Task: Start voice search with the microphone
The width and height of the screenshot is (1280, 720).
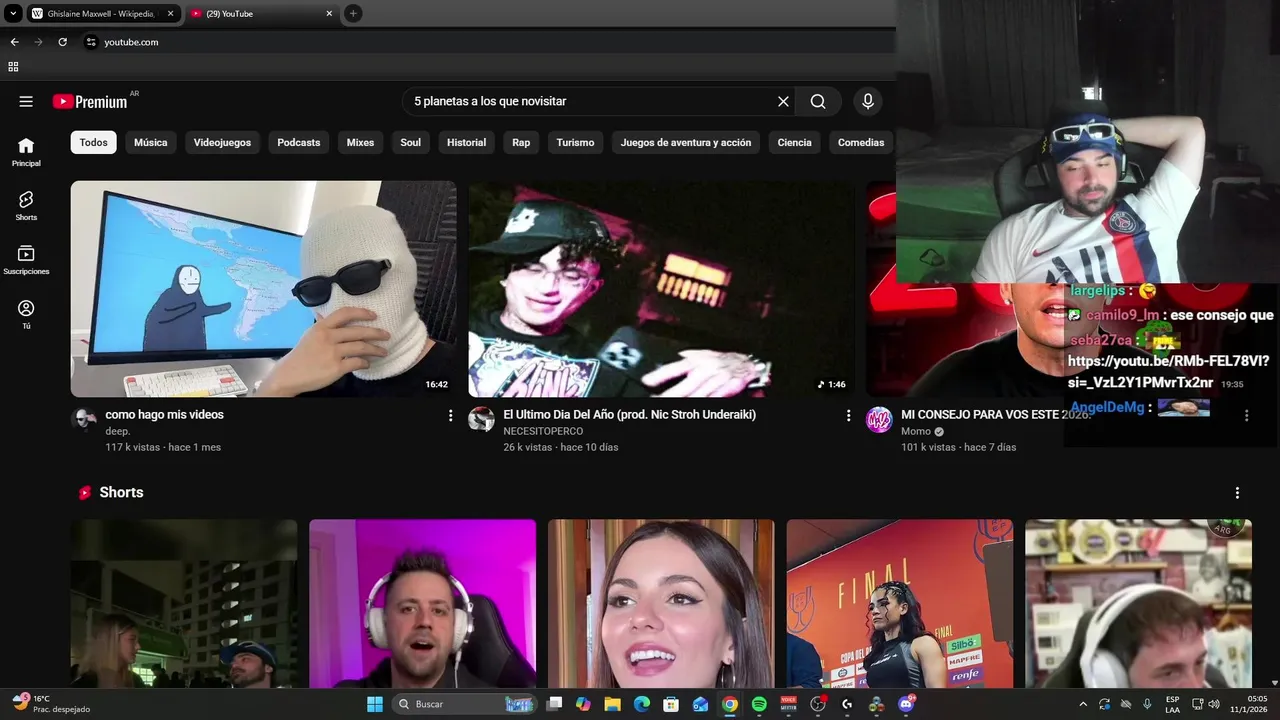Action: [868, 101]
